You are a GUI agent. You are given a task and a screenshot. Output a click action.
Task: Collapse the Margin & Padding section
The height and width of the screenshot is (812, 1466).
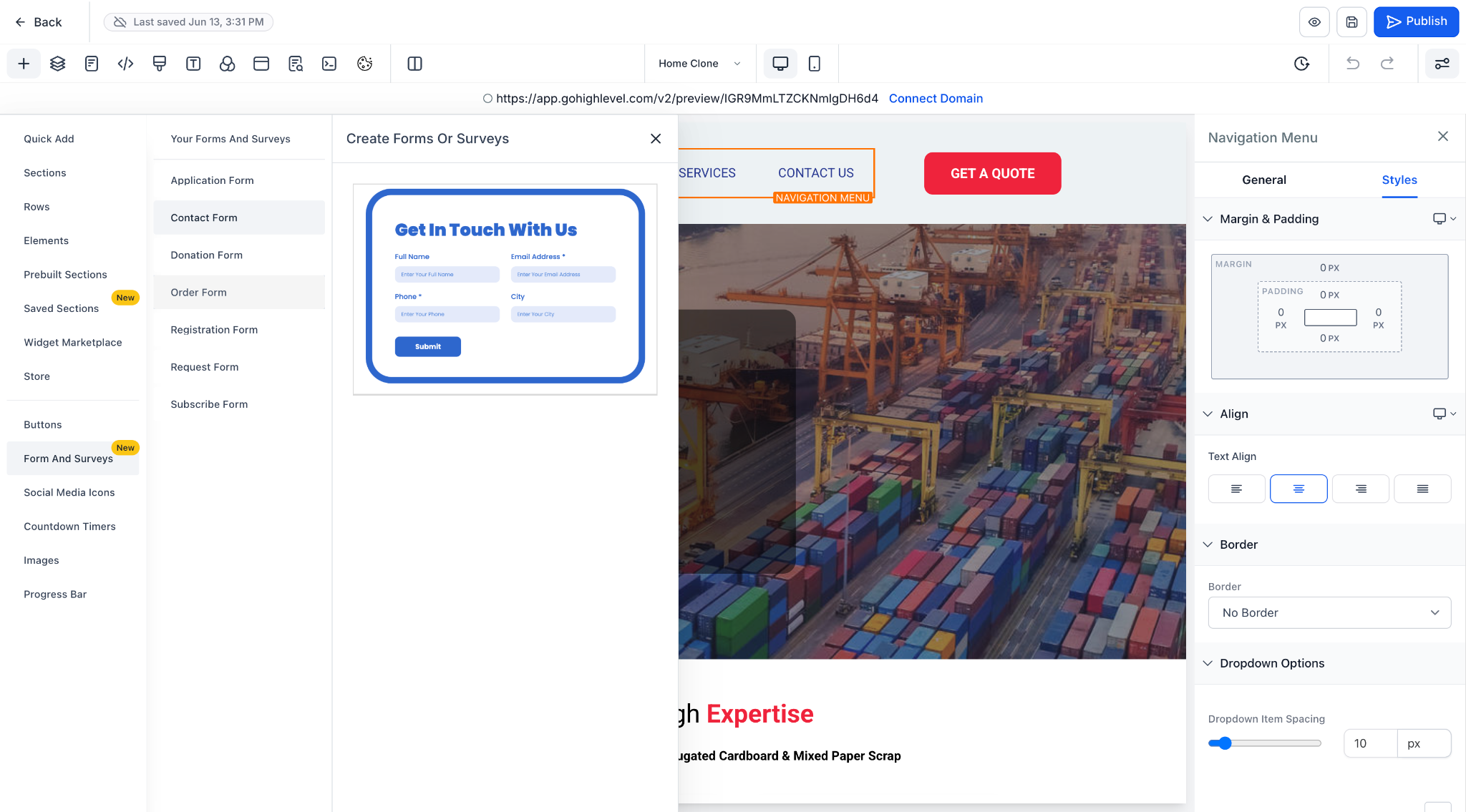1208,219
